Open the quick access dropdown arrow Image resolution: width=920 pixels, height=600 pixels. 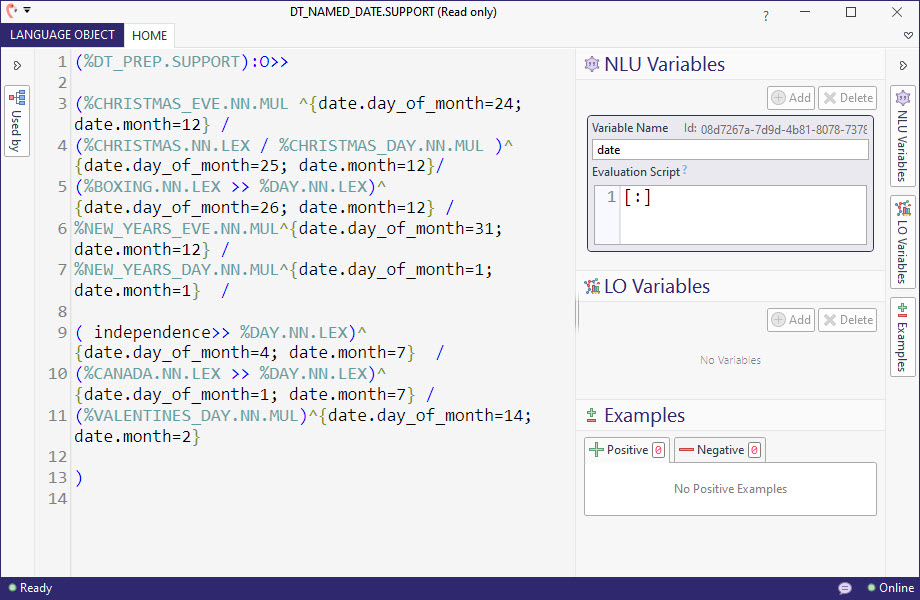[x=27, y=10]
